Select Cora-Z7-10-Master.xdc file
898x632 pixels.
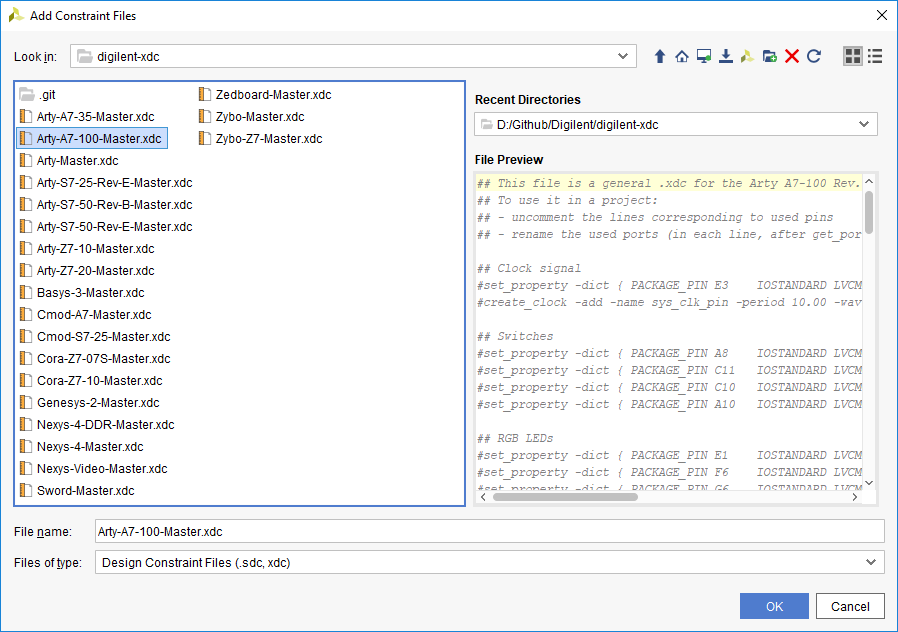click(x=91, y=381)
